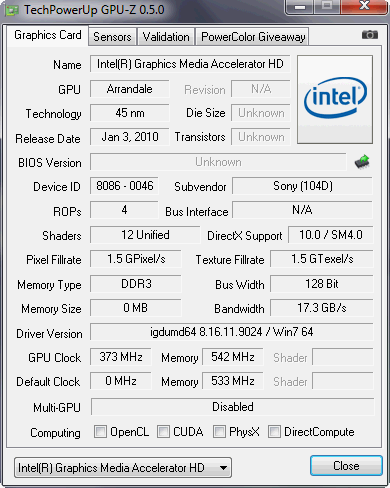Click the Default Clock field 0 MHz
The height and width of the screenshot is (488, 390).
pyautogui.click(x=121, y=381)
